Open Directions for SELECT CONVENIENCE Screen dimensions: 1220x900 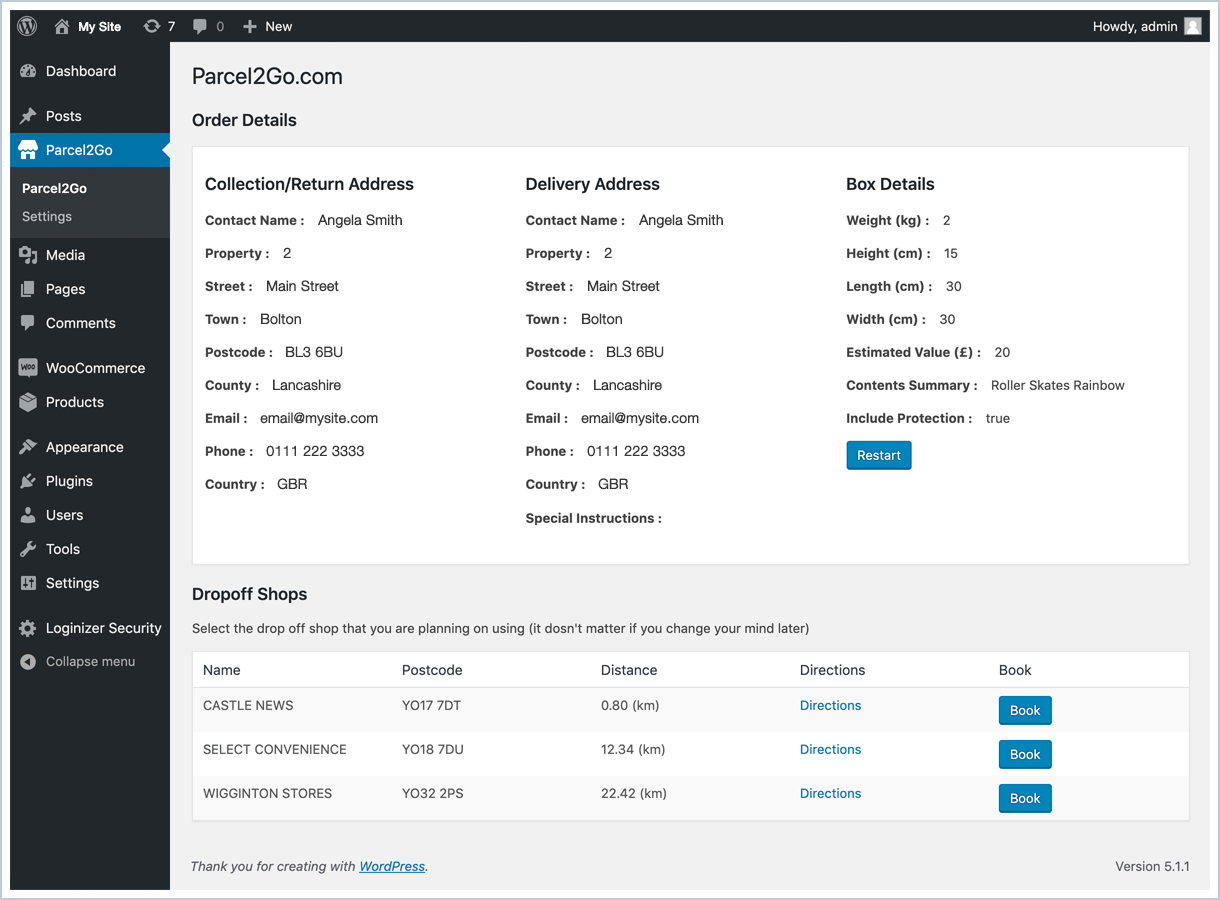click(x=830, y=750)
